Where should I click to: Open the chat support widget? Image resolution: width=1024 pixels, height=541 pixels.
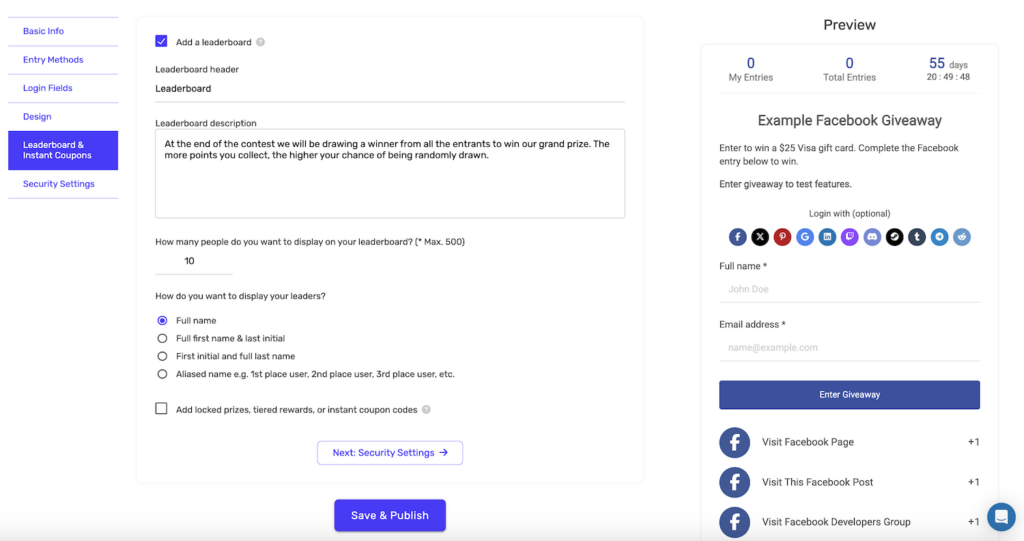click(x=1000, y=516)
